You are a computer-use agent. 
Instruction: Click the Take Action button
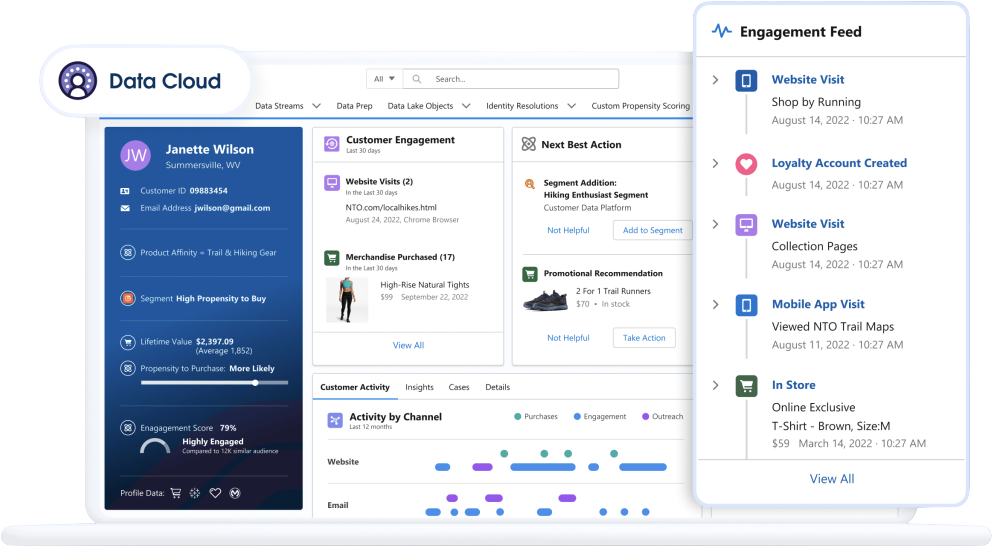pos(644,338)
